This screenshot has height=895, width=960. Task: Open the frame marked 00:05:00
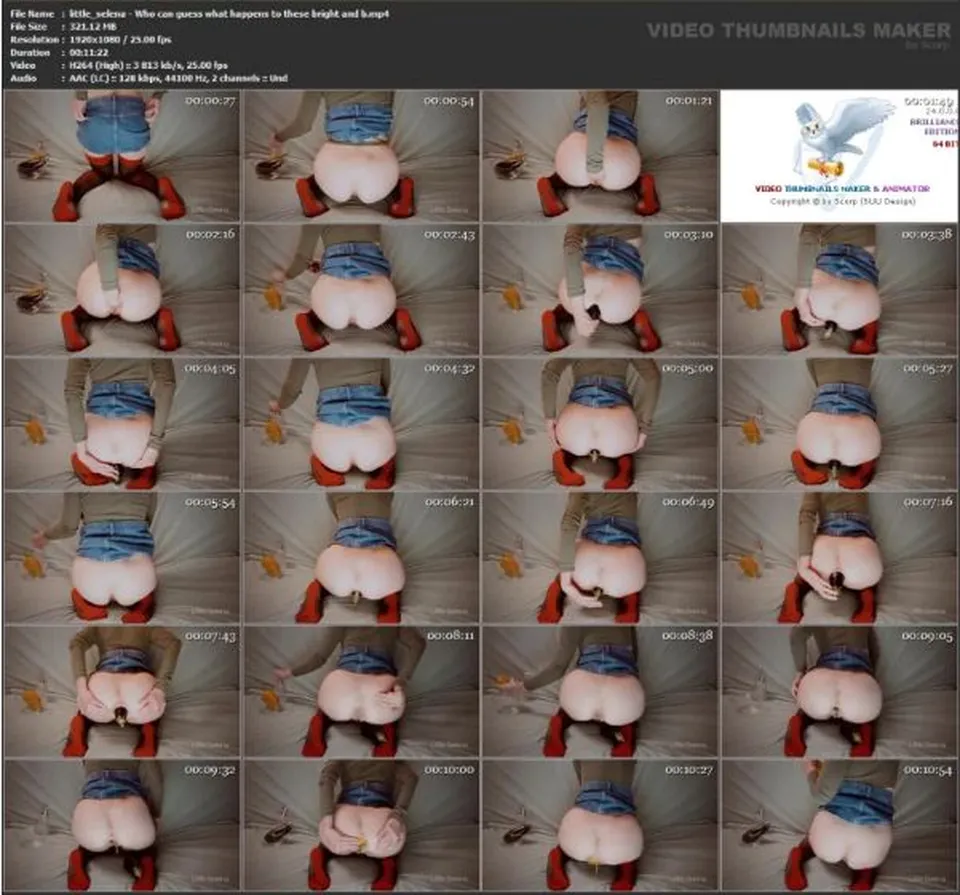pyautogui.click(x=600, y=424)
